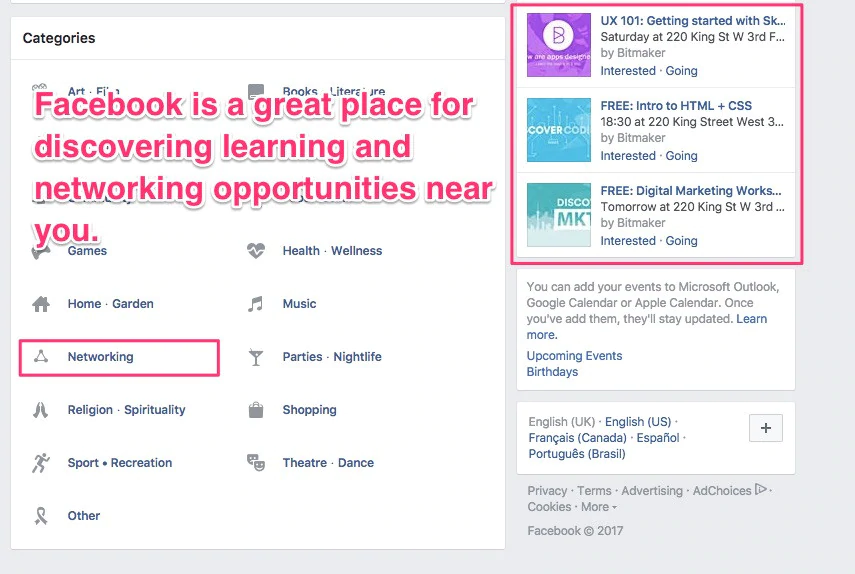Image resolution: width=855 pixels, height=574 pixels.
Task: Click the Theatre Dance masks icon
Action: coord(256,462)
